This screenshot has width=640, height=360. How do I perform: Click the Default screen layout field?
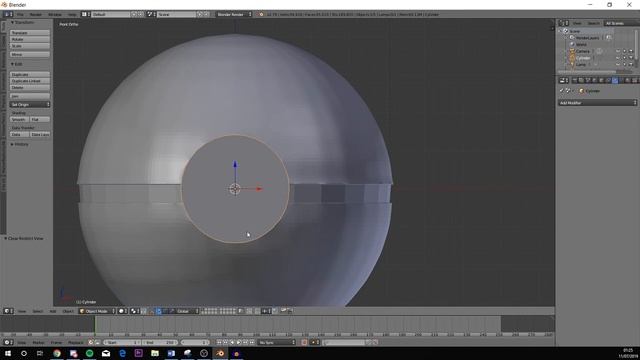pyautogui.click(x=110, y=14)
